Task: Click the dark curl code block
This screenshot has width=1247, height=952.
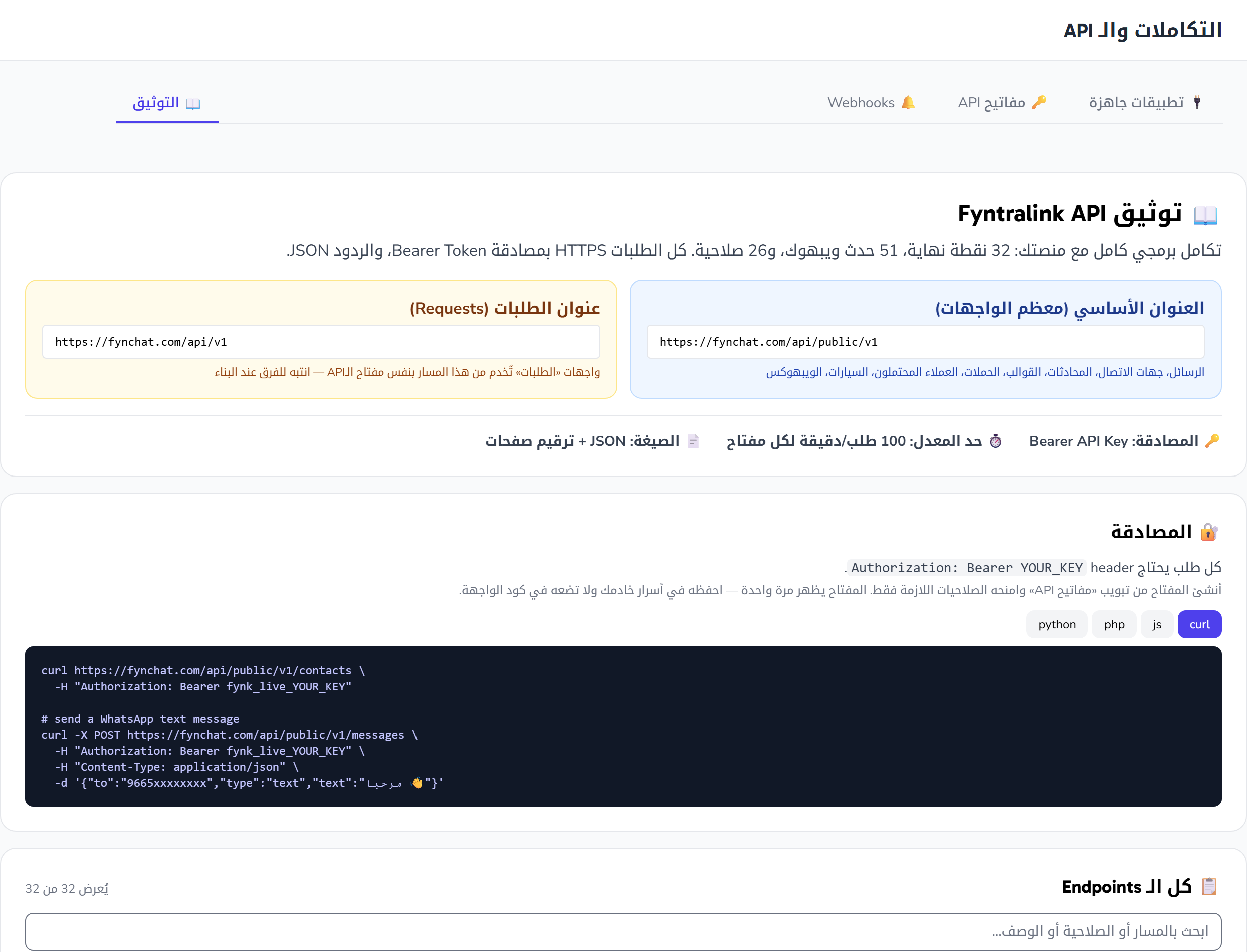Action: [623, 727]
